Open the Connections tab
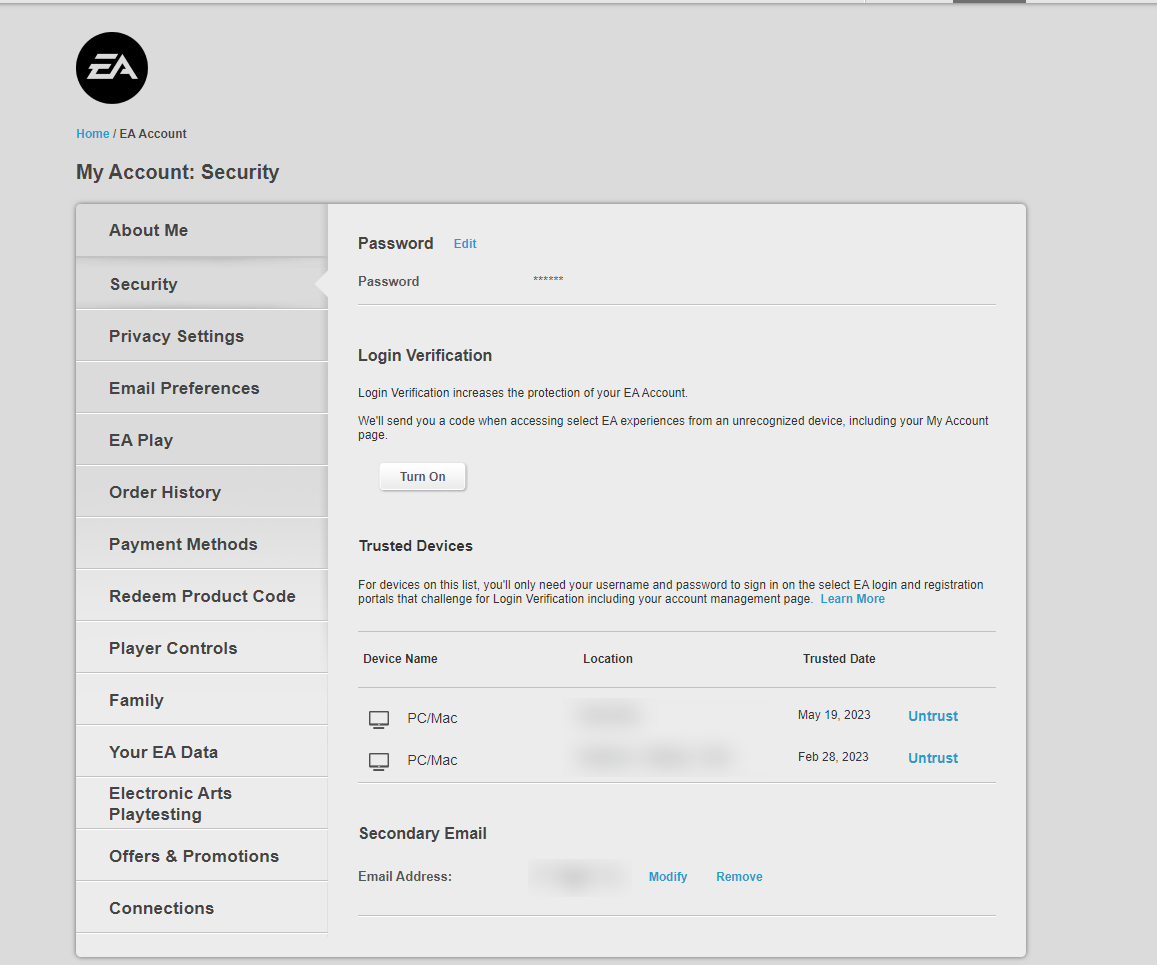1157x965 pixels. (x=161, y=908)
